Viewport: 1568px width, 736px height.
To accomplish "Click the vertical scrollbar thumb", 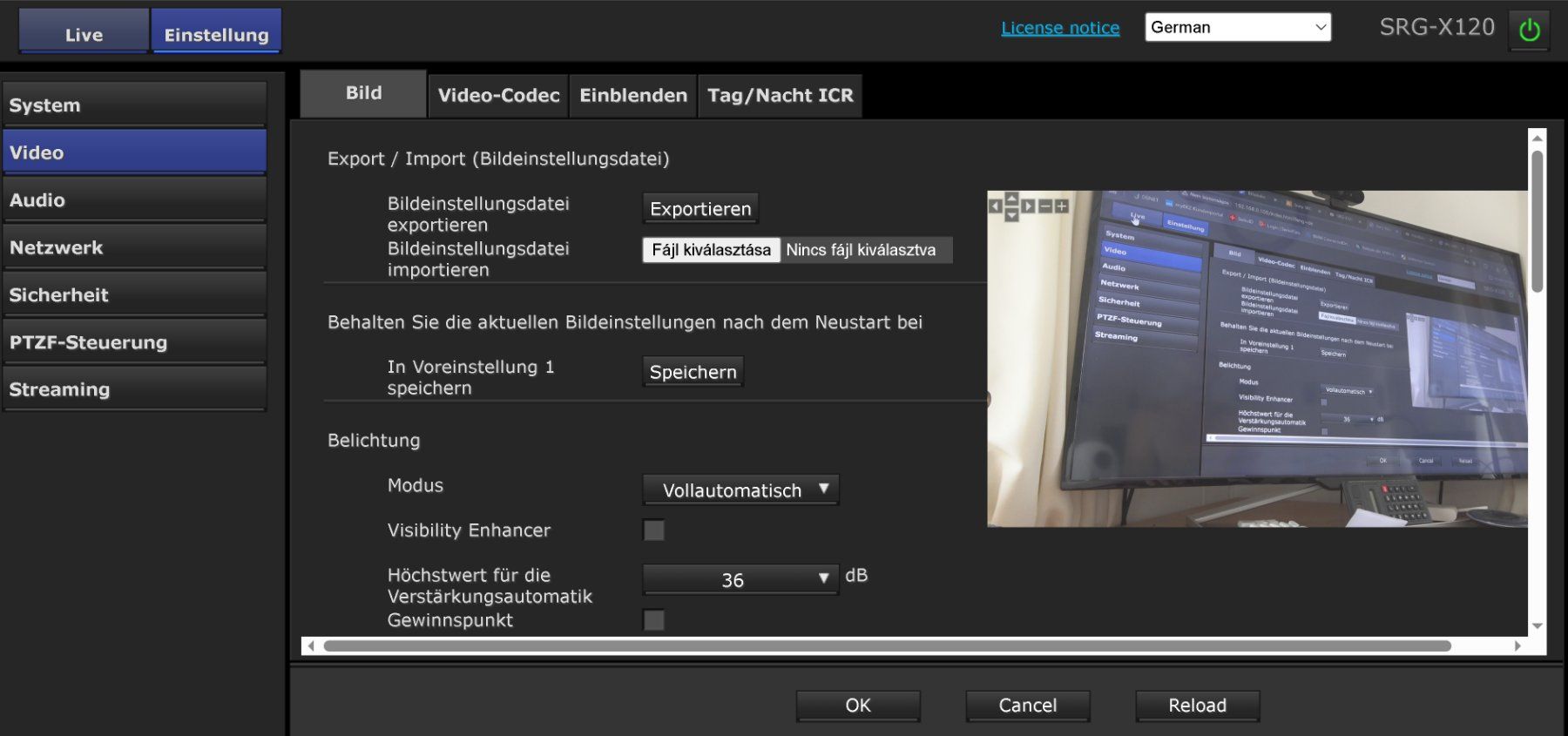I will click(1538, 222).
